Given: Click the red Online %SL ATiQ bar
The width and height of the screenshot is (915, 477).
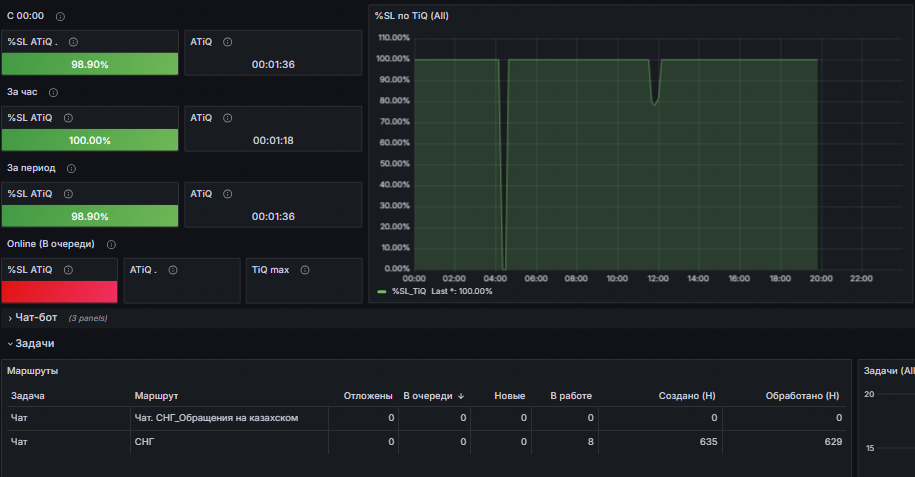Looking at the screenshot, I should click(x=60, y=292).
